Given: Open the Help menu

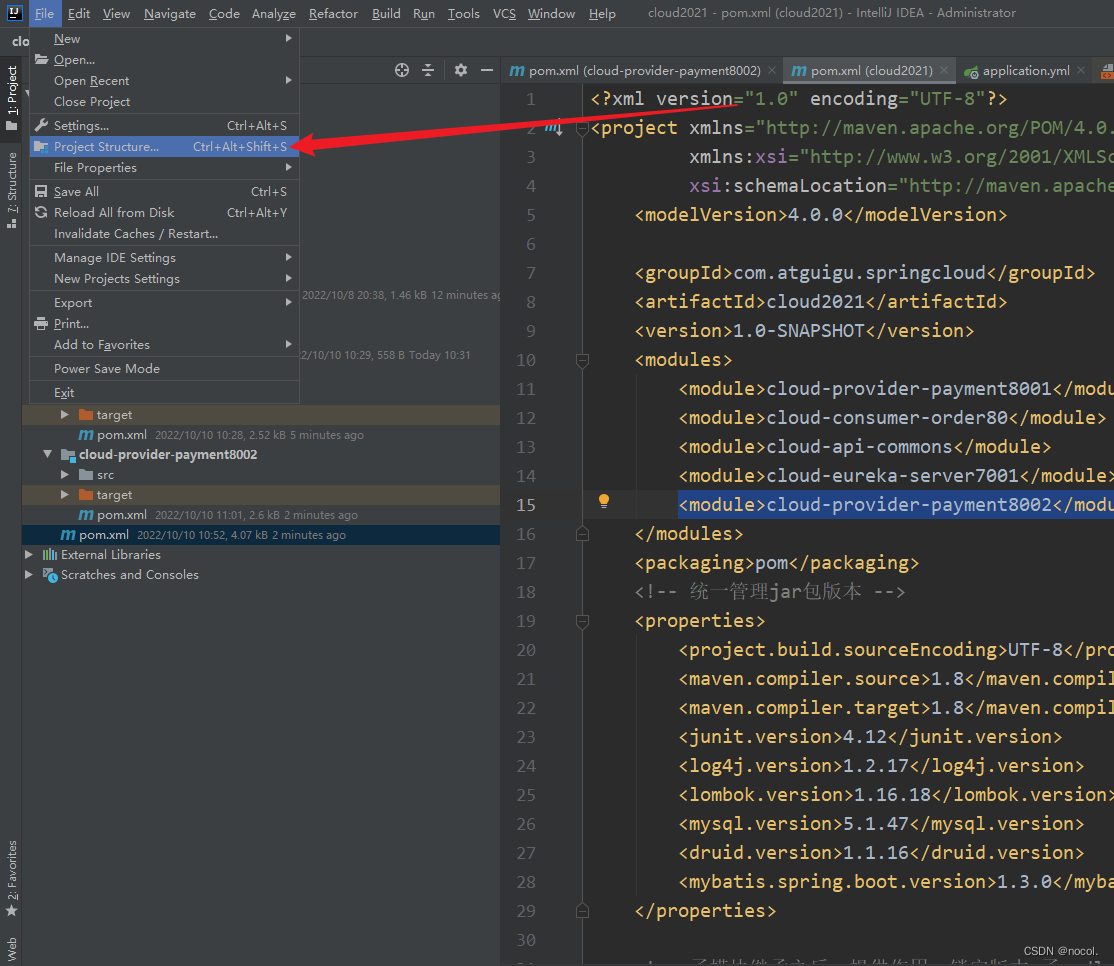Looking at the screenshot, I should tap(602, 13).
